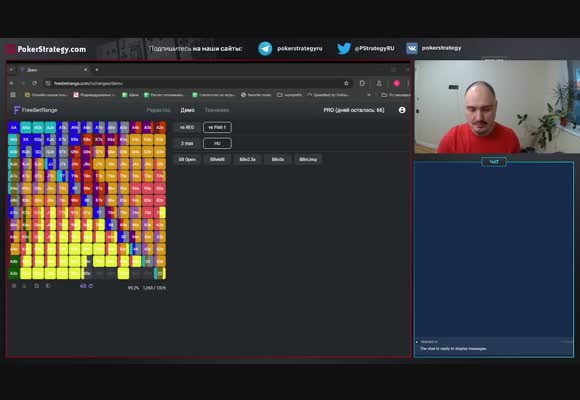Open the Редактор tab
The width and height of the screenshot is (580, 400).
[x=158, y=110]
